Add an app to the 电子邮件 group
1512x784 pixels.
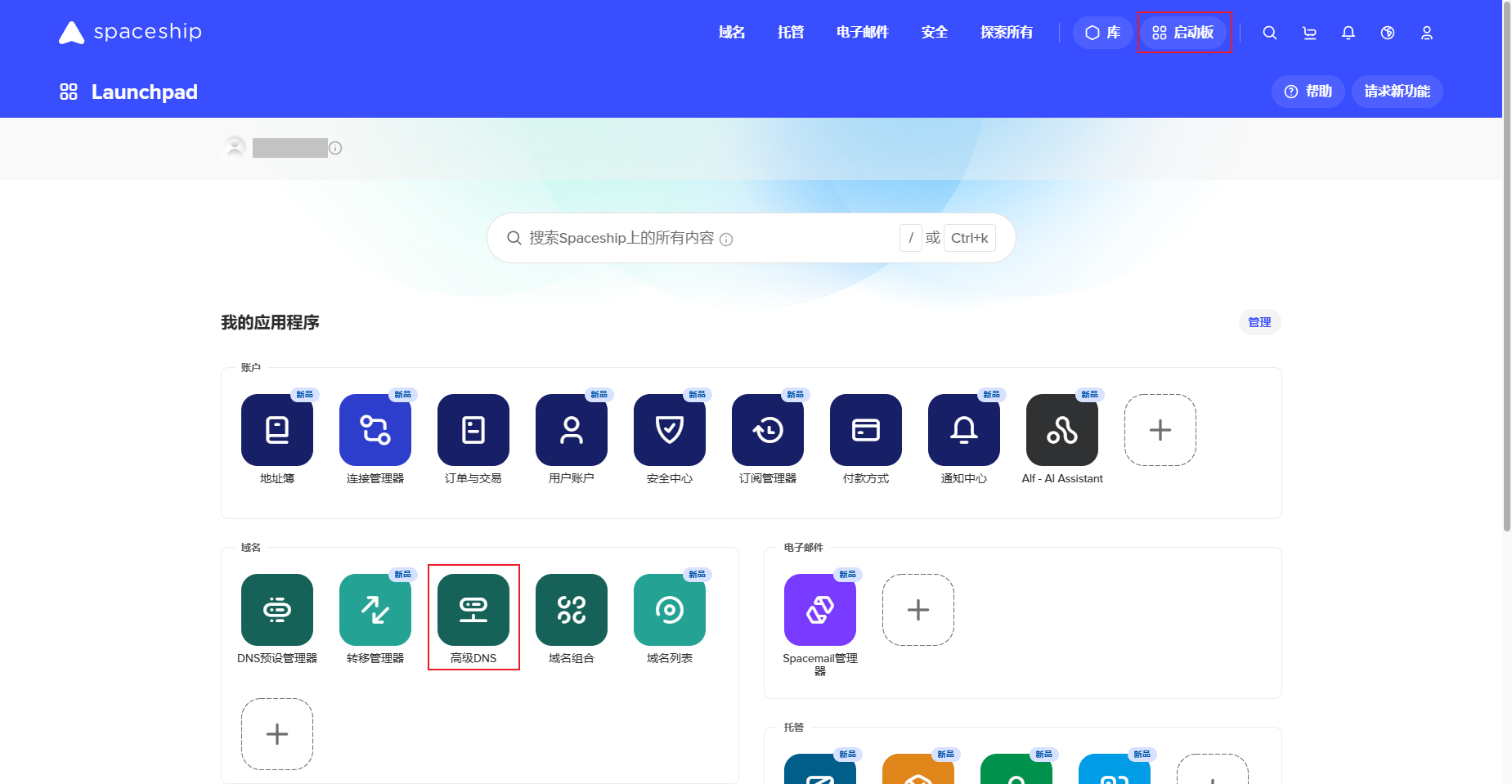tap(918, 610)
